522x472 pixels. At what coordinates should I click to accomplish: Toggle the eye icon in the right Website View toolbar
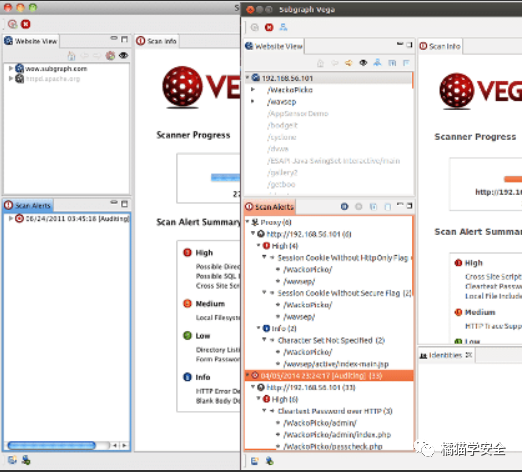click(x=363, y=63)
